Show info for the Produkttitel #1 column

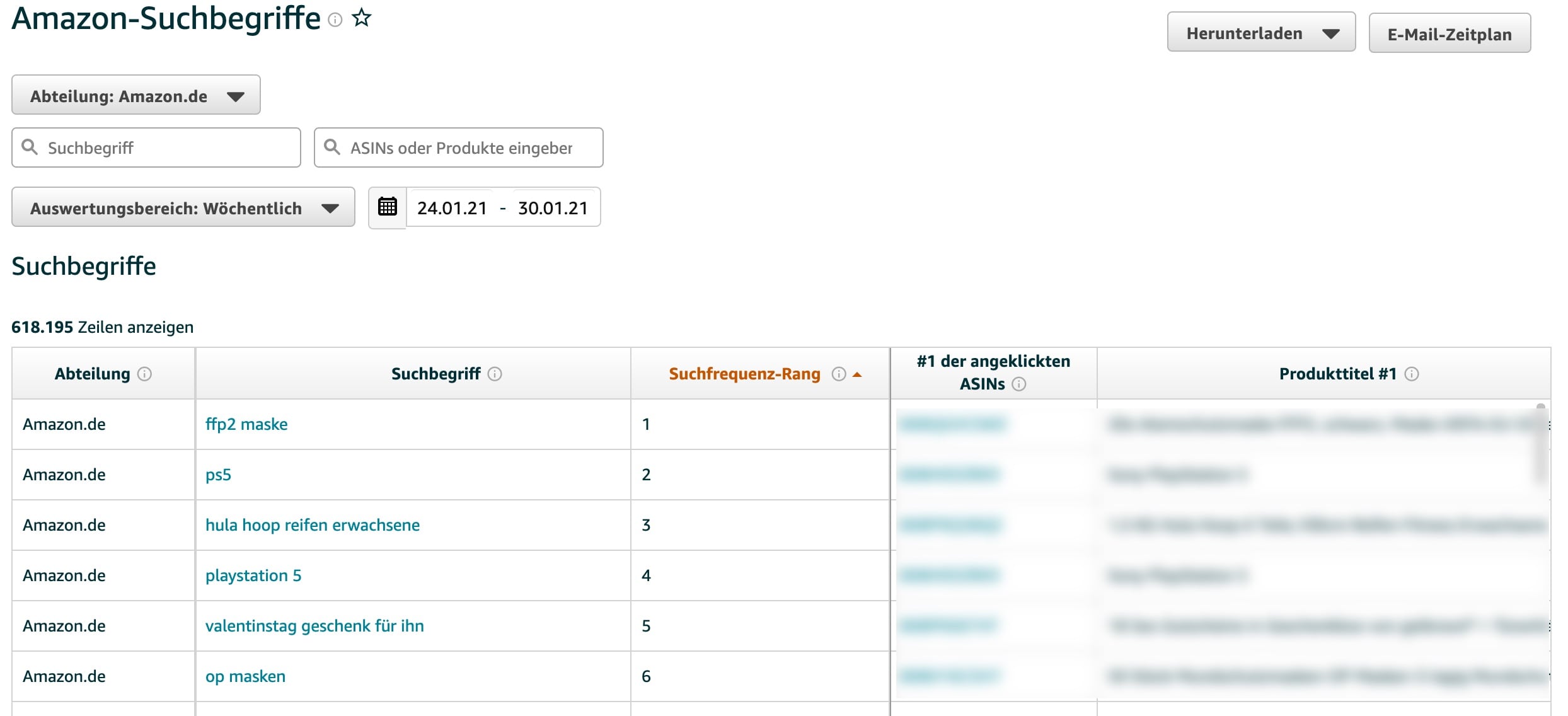(x=1411, y=373)
